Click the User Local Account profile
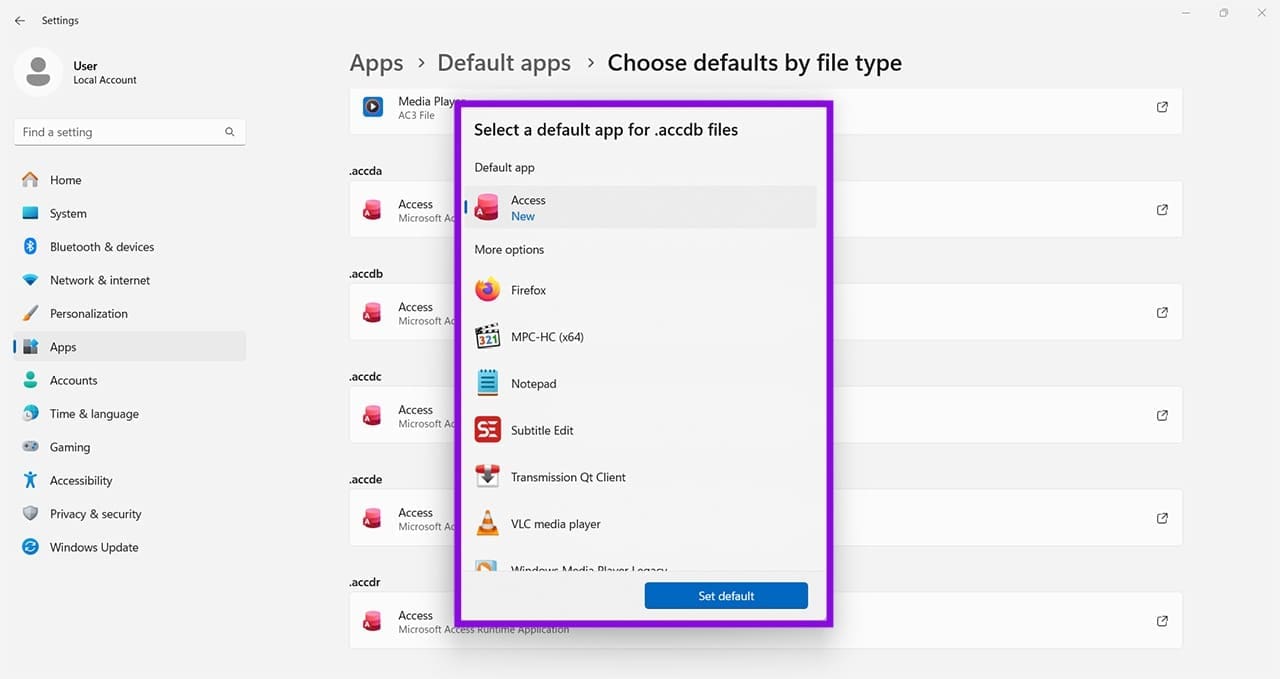Screen dimensions: 1280x679 [x=76, y=72]
